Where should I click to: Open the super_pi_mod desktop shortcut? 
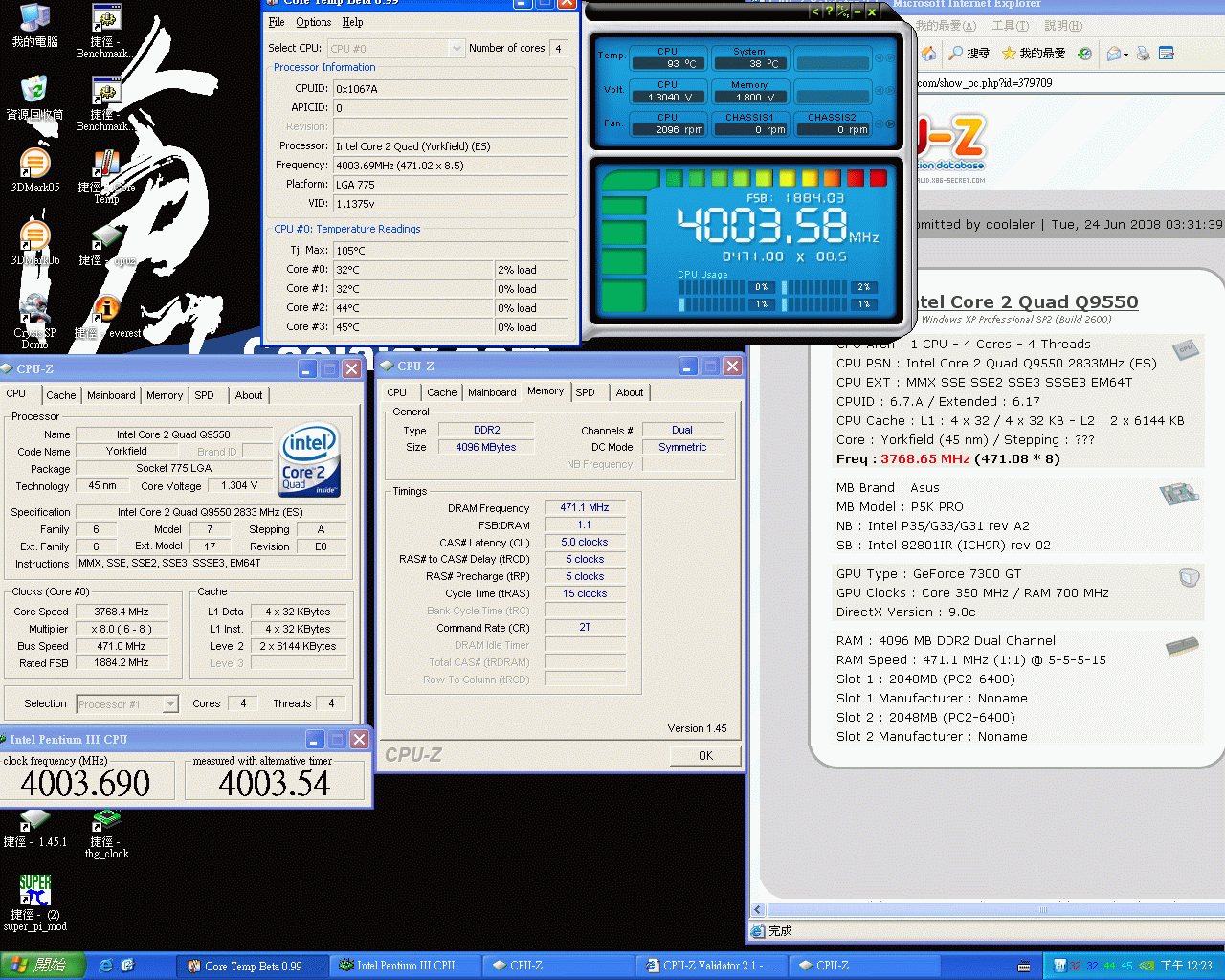(34, 902)
